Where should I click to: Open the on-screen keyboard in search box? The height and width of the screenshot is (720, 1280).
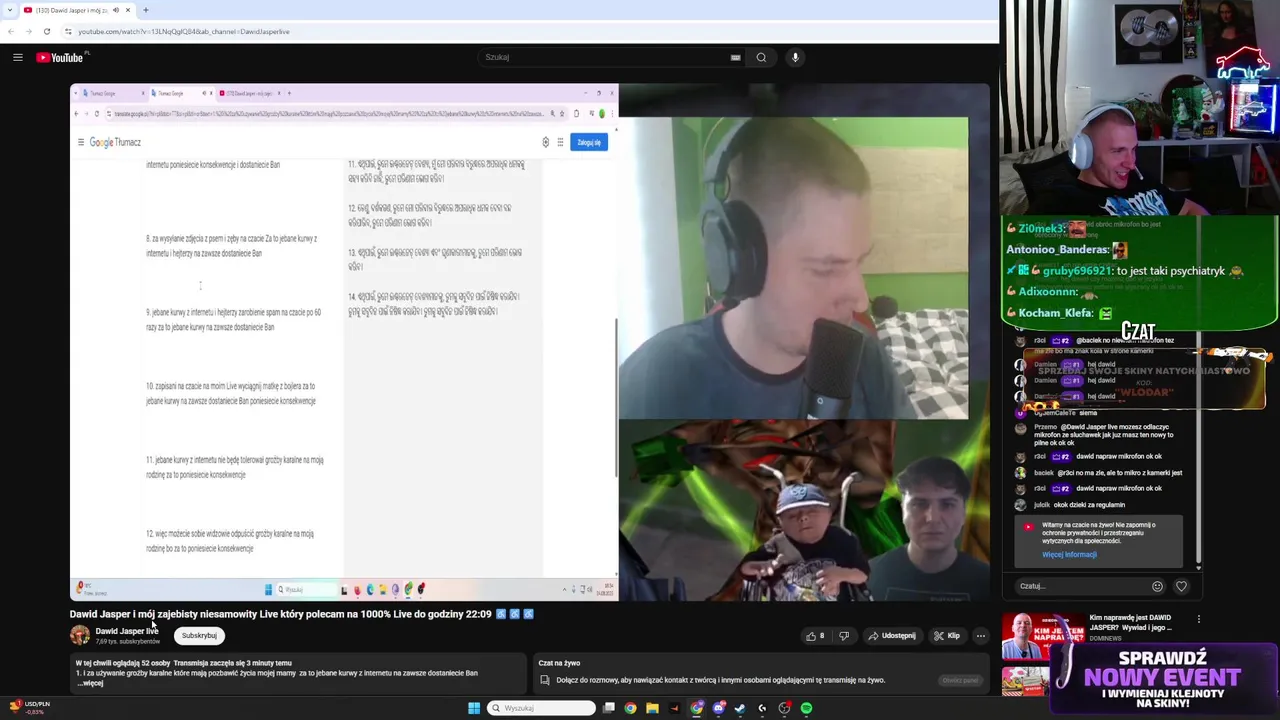[736, 57]
